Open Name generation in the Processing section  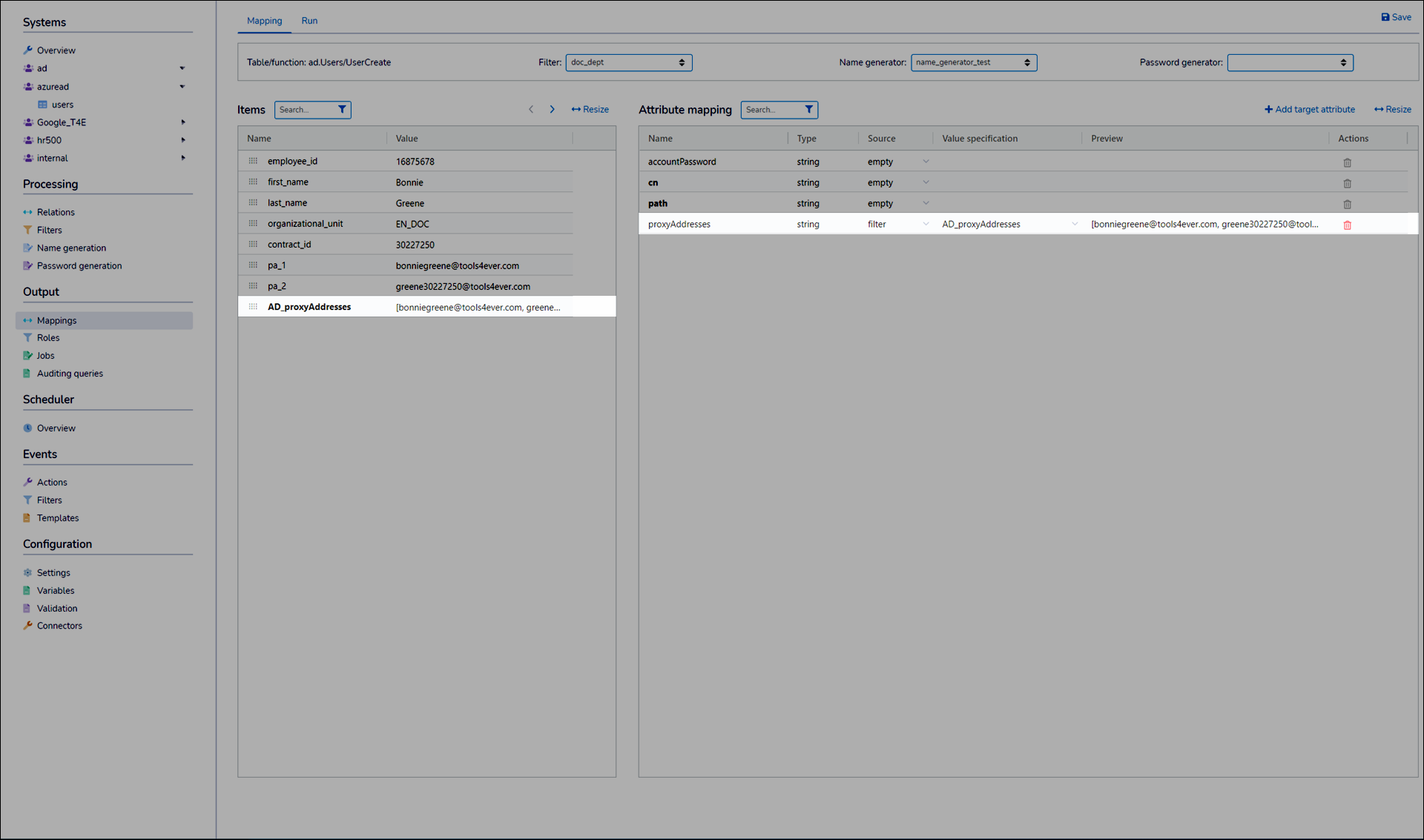(71, 248)
